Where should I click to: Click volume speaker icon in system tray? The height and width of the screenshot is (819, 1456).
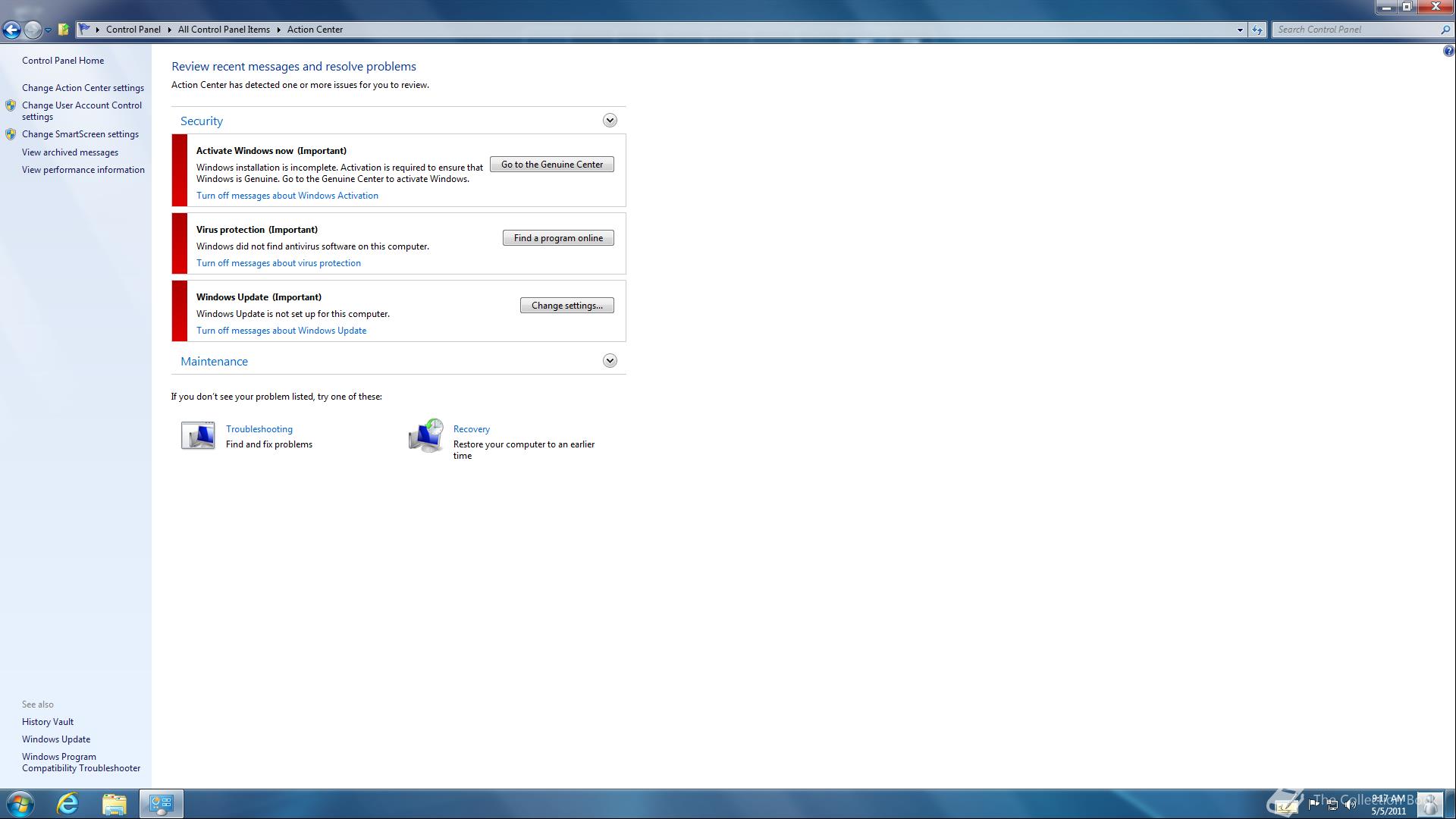tap(1351, 805)
